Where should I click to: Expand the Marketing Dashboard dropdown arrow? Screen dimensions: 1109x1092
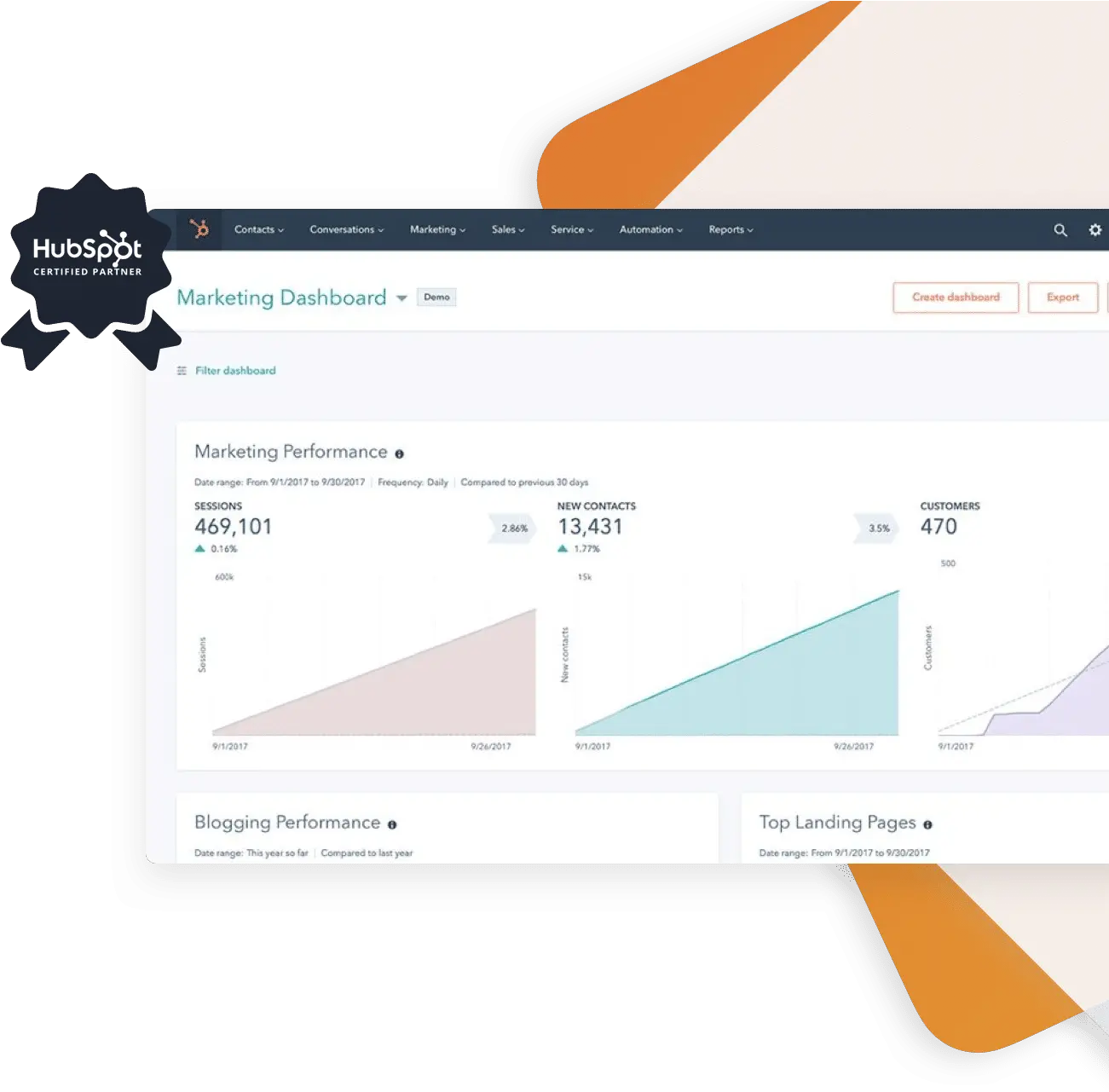click(401, 298)
